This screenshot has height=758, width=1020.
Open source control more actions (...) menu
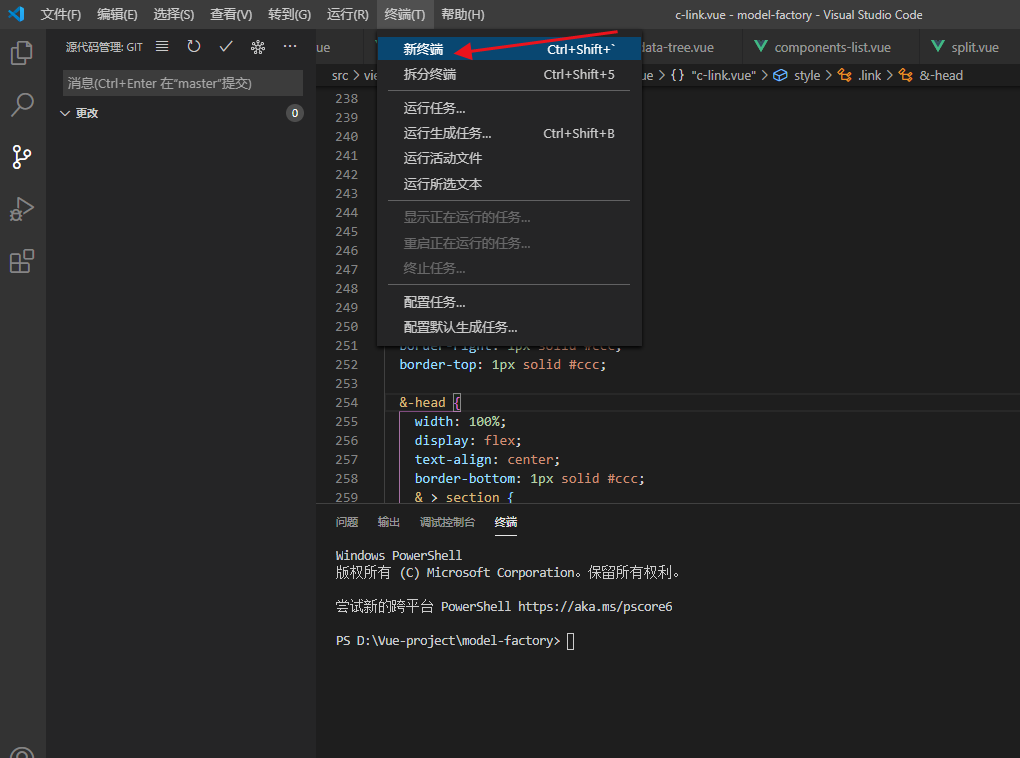pyautogui.click(x=290, y=46)
